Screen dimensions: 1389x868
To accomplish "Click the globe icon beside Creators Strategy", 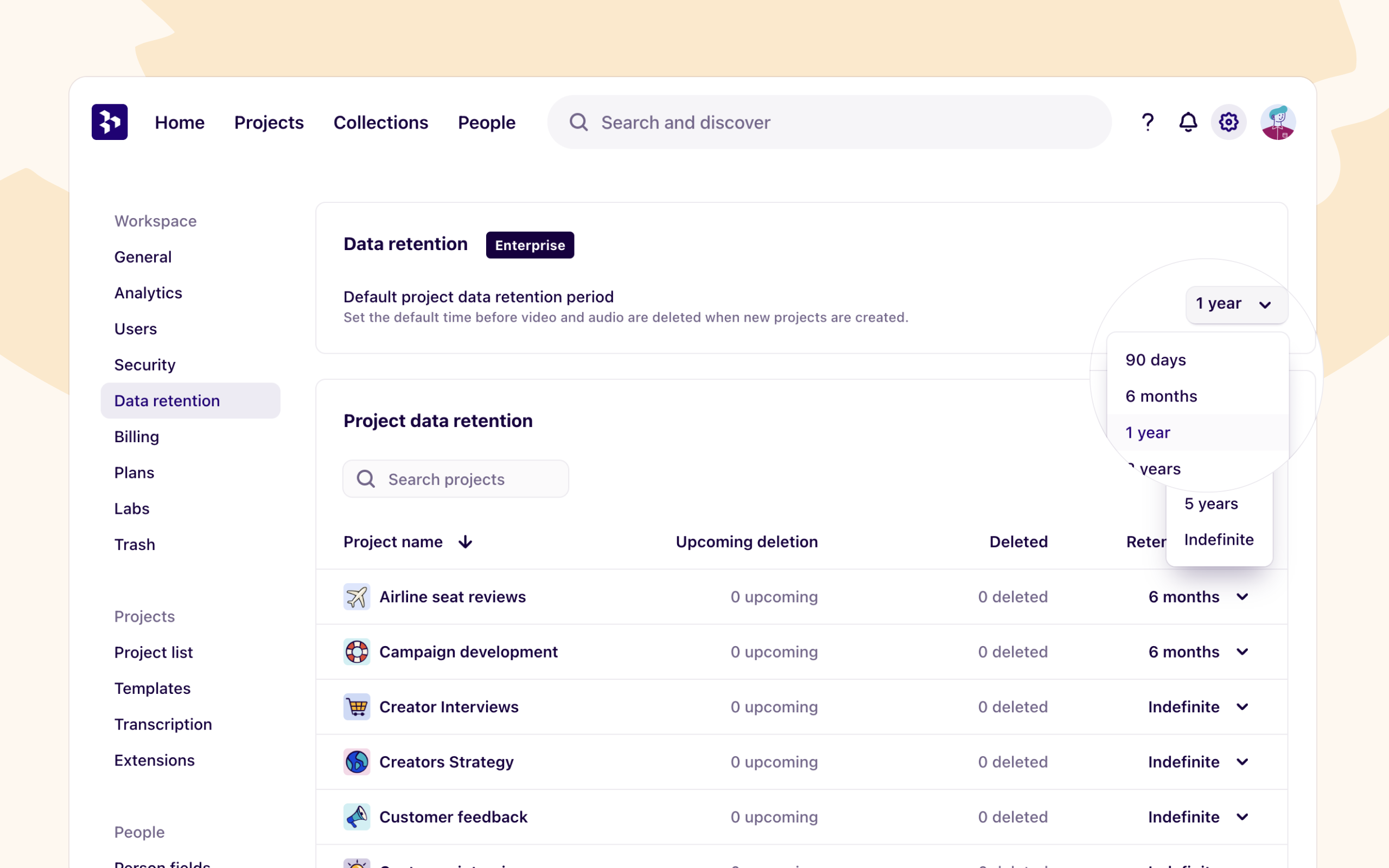I will (356, 761).
